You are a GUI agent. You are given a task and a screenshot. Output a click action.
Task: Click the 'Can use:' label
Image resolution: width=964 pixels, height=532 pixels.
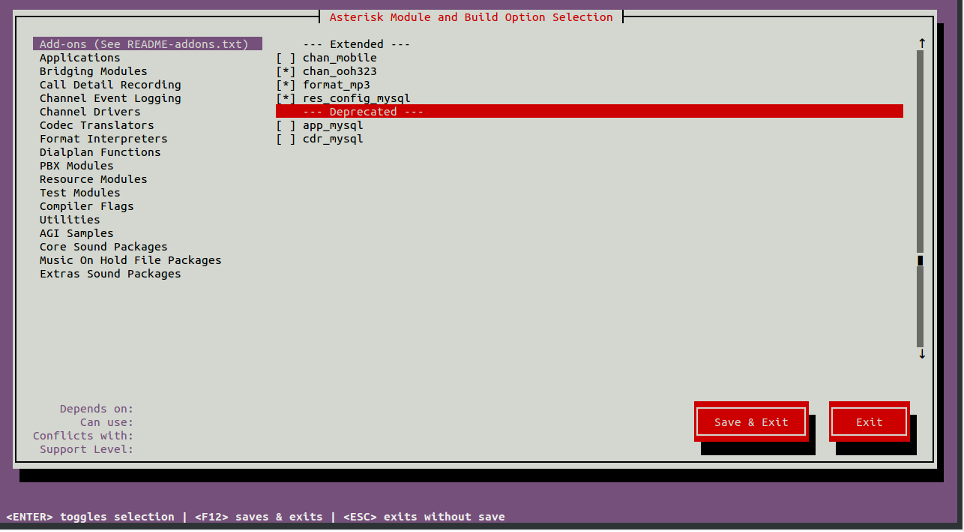click(x=107, y=422)
